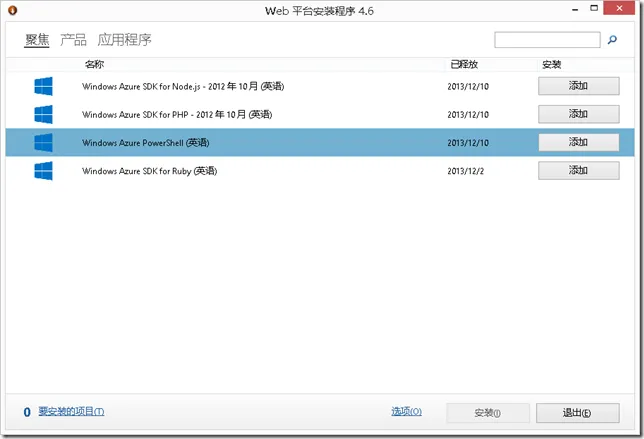
Task: Sort by the 已释放 column header
Action: (464, 64)
